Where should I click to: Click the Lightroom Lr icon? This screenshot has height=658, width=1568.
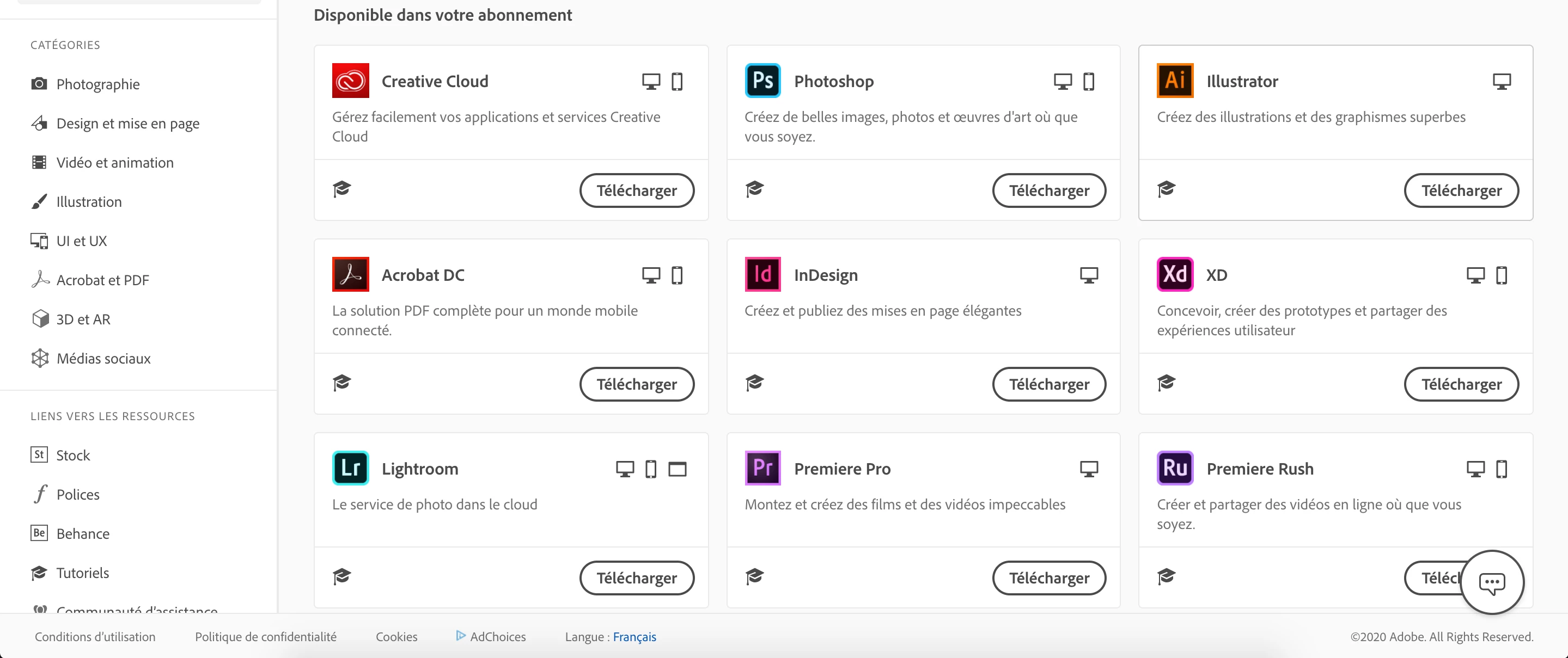pyautogui.click(x=350, y=468)
